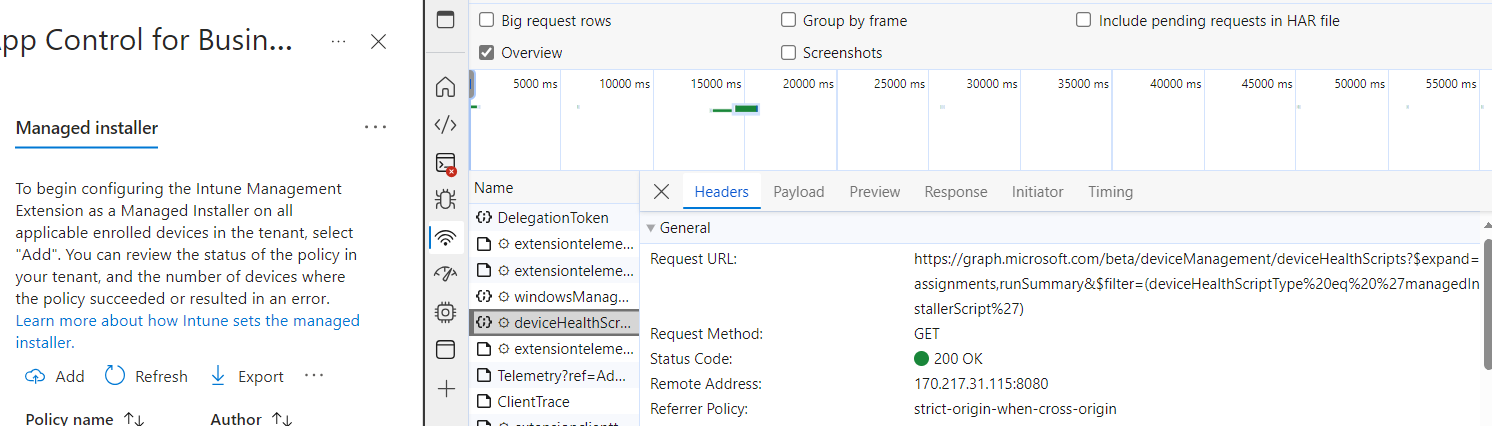Switch to the Preview tab

[875, 192]
